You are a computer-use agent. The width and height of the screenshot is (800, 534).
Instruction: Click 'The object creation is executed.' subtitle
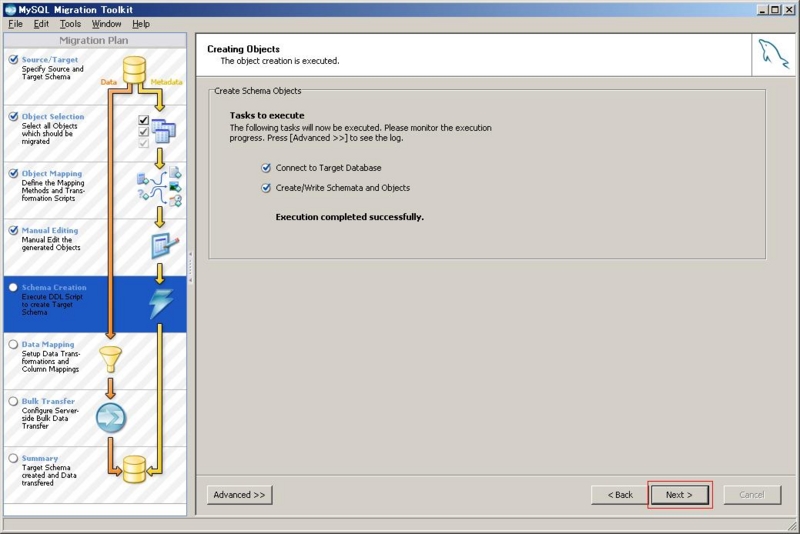280,61
